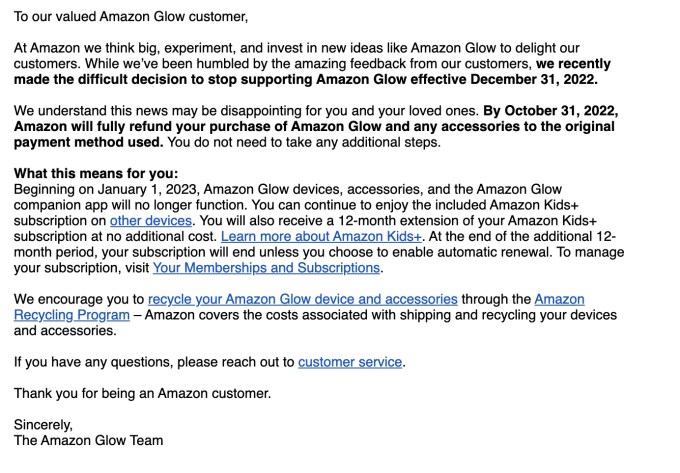
Task: Click the "To our valued Amazon Glow customer" greeting
Action: point(130,17)
